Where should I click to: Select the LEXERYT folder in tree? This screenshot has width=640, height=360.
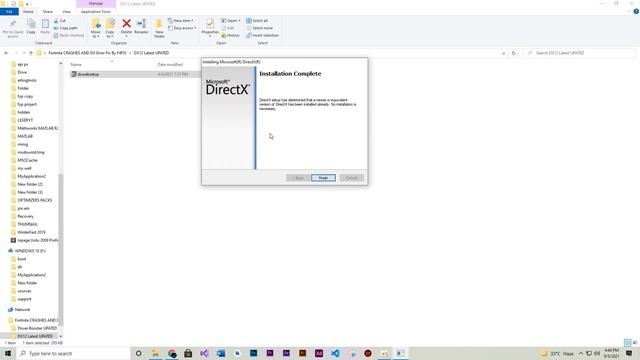(x=25, y=120)
